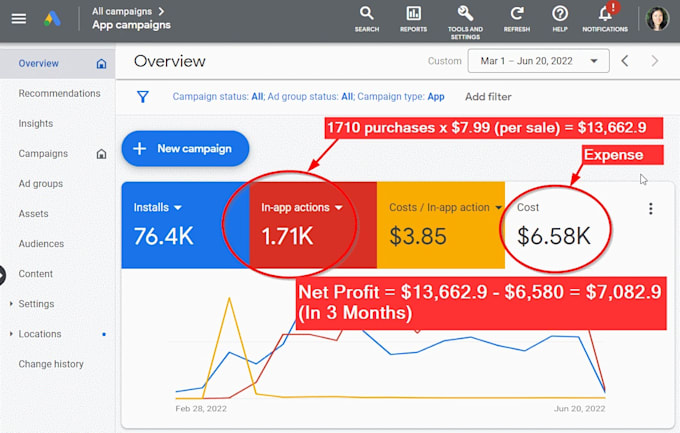
Task: Click Add filter
Action: [x=488, y=96]
